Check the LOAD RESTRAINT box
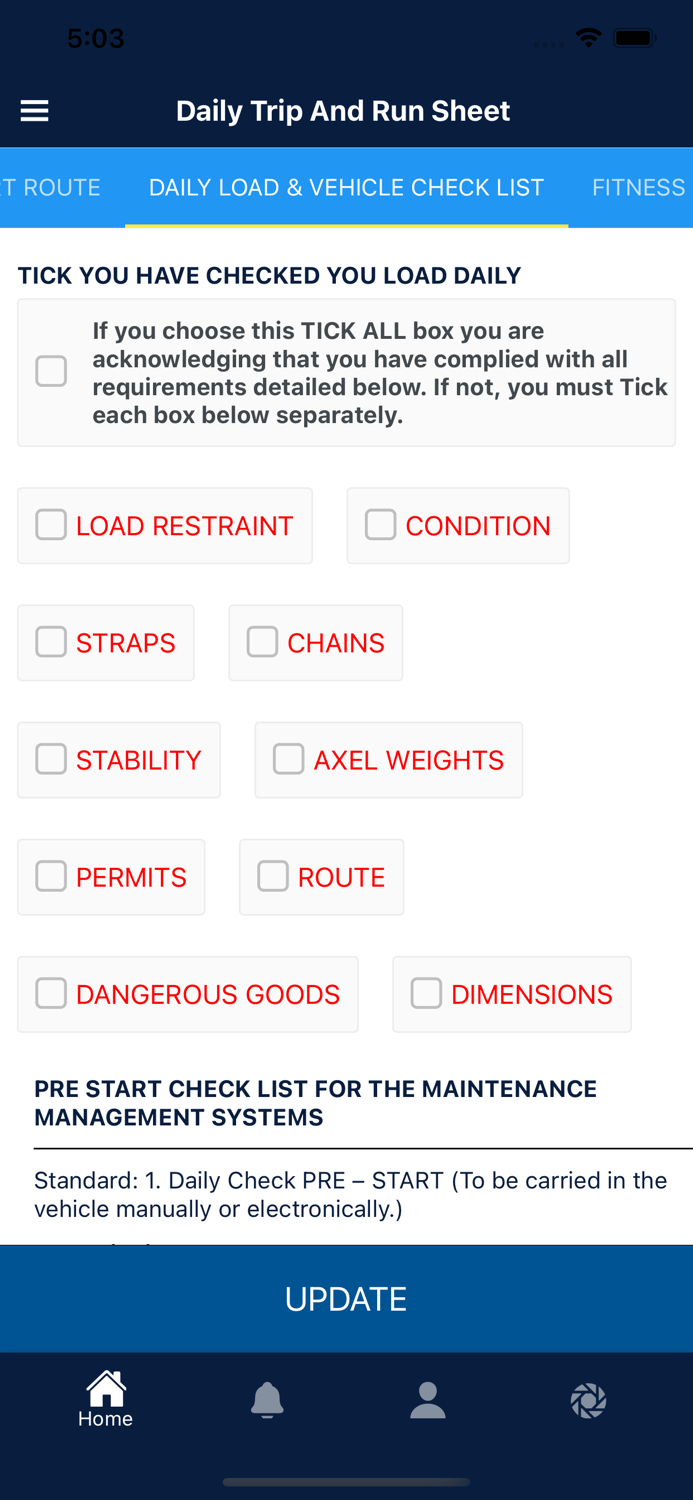693x1500 pixels. [x=50, y=524]
